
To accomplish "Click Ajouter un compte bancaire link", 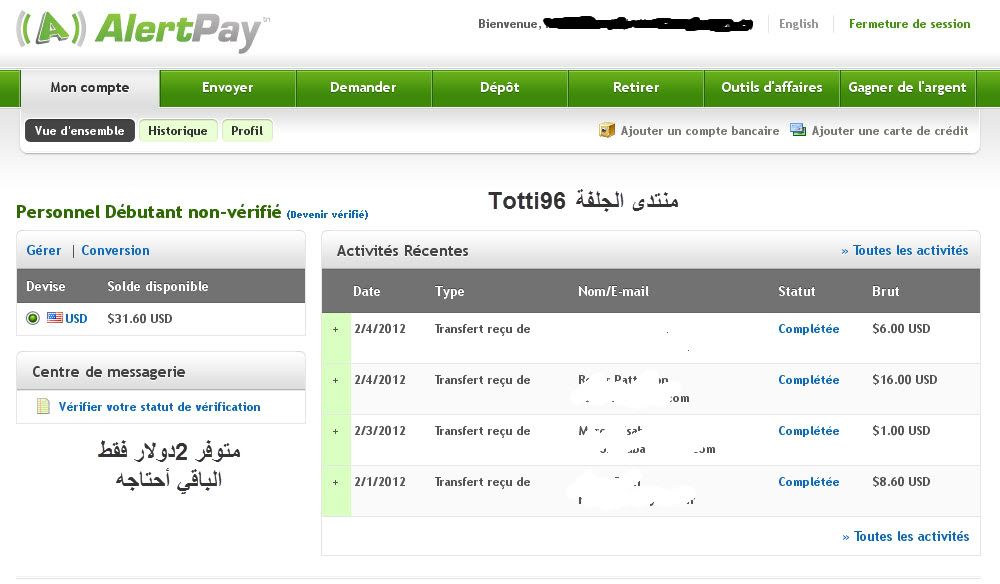I will point(700,131).
